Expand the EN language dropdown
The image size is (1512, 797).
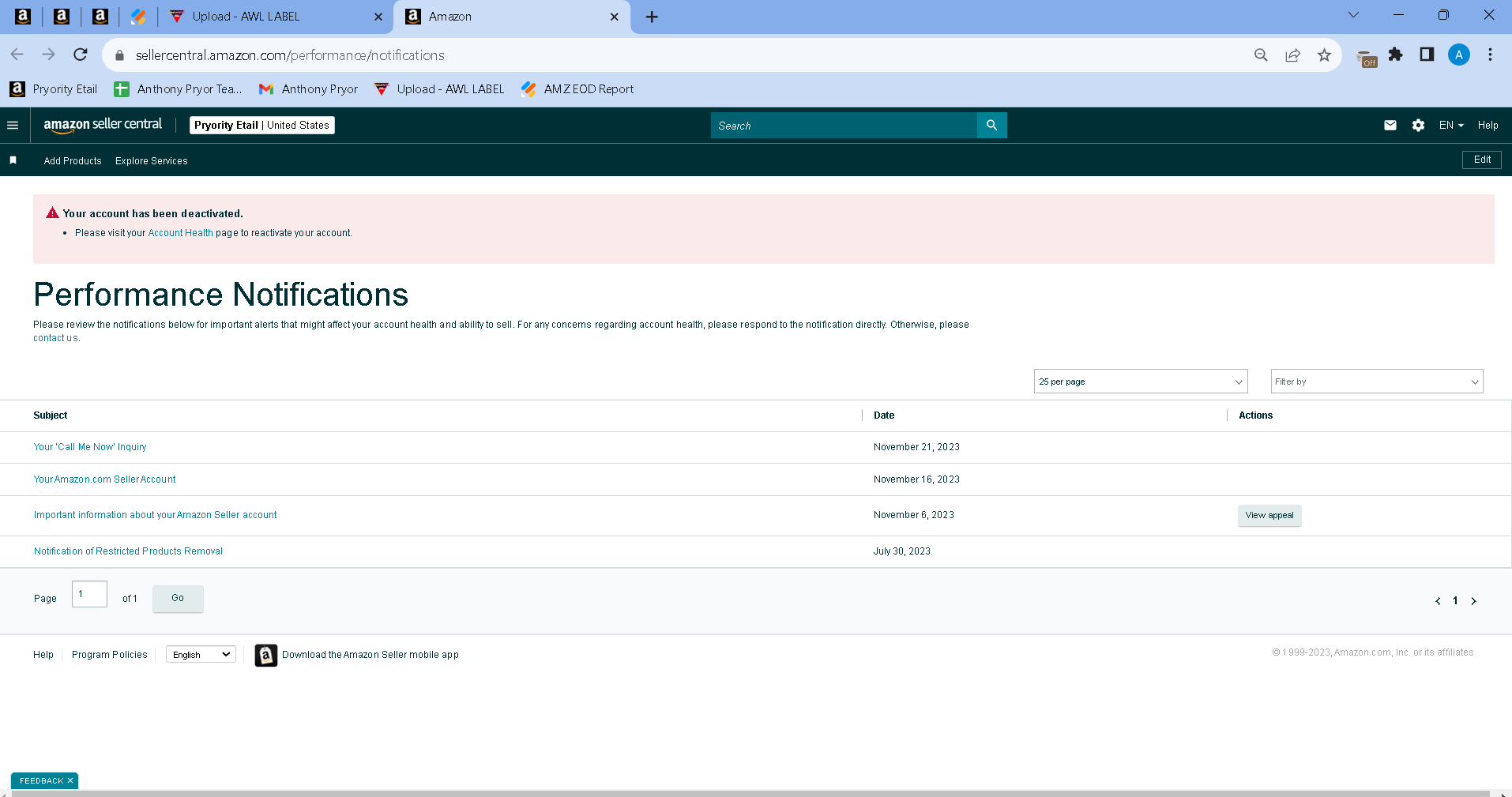[x=1451, y=125]
